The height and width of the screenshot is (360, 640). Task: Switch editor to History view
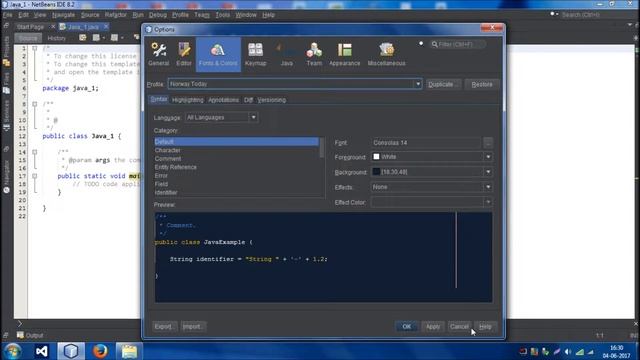(x=57, y=38)
